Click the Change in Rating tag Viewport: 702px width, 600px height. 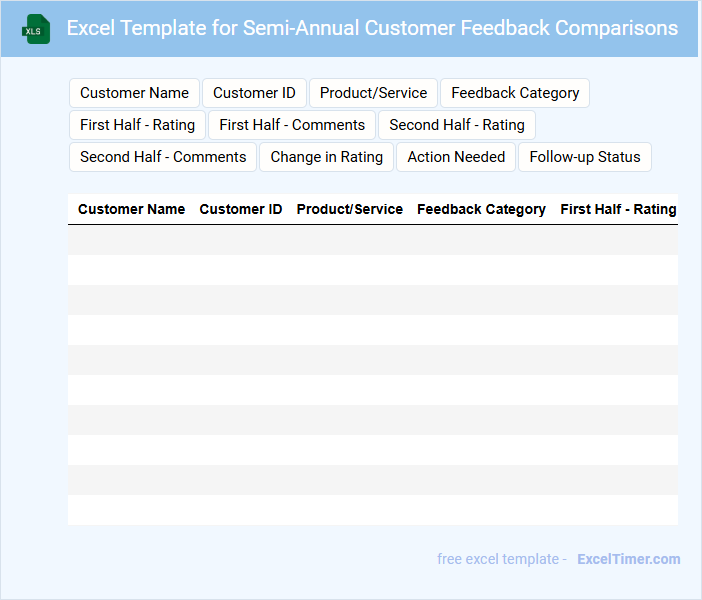[326, 157]
